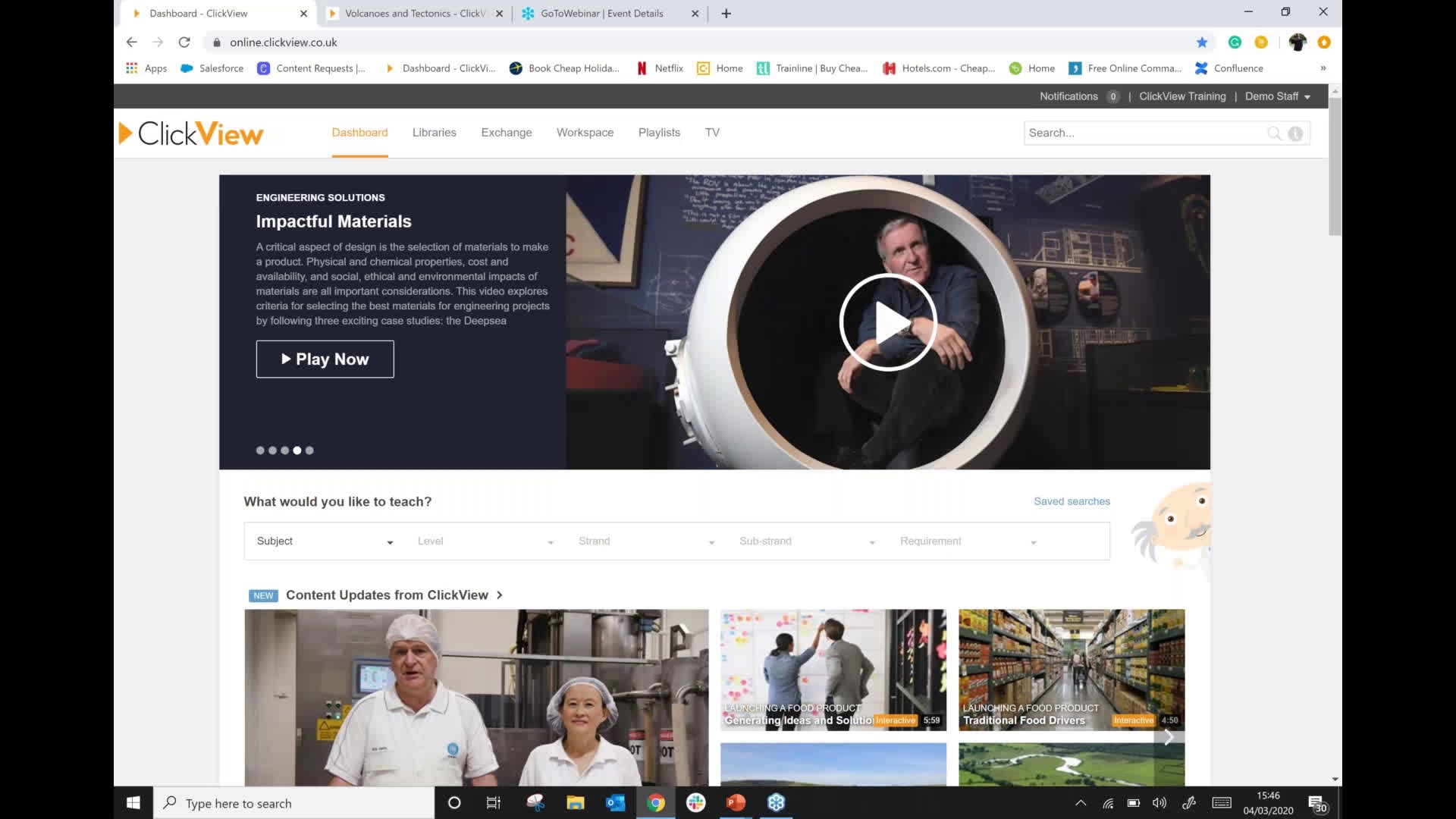Open Notifications in the top bar
The width and height of the screenshot is (1456, 819).
pos(1068,96)
